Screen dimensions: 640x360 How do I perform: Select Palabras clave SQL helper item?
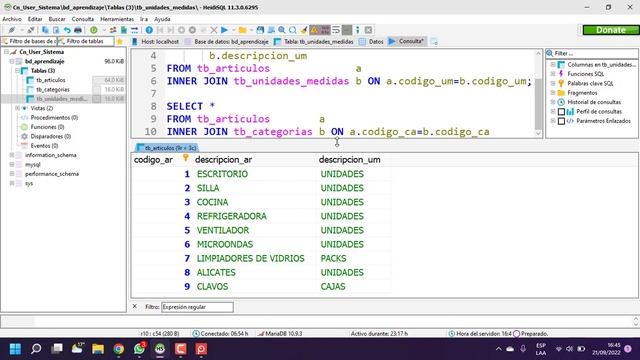click(x=590, y=83)
